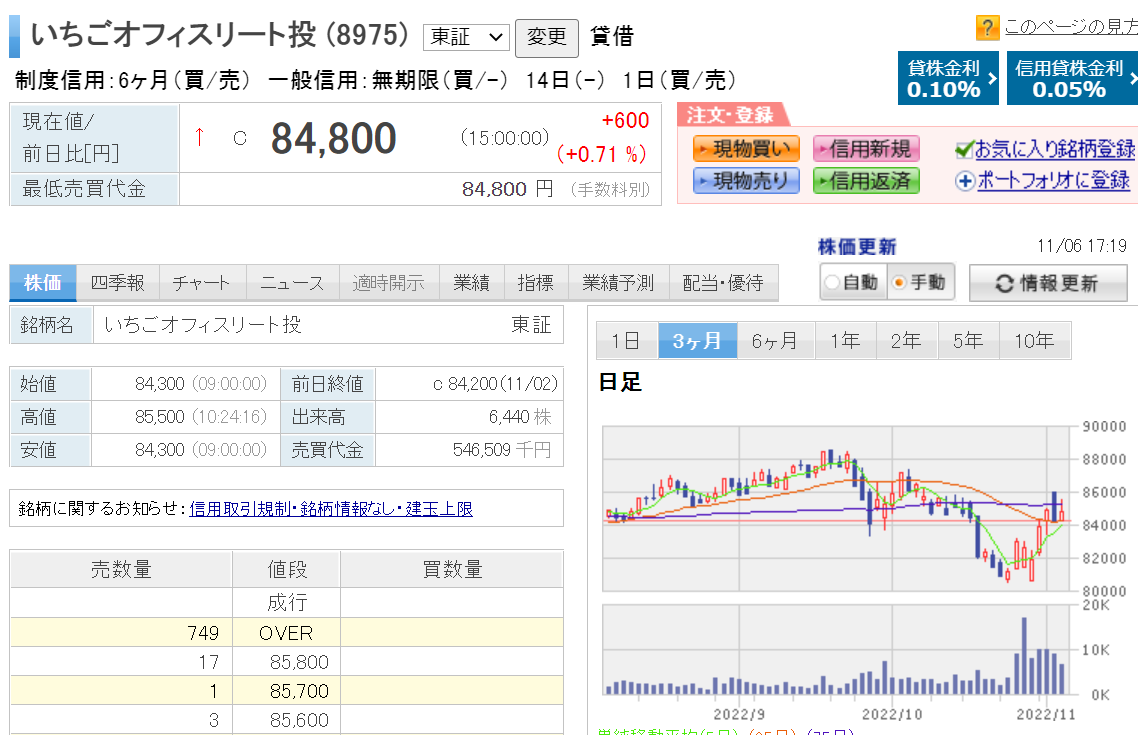Click the OVER row in the order book
The image size is (1138, 735).
click(287, 633)
